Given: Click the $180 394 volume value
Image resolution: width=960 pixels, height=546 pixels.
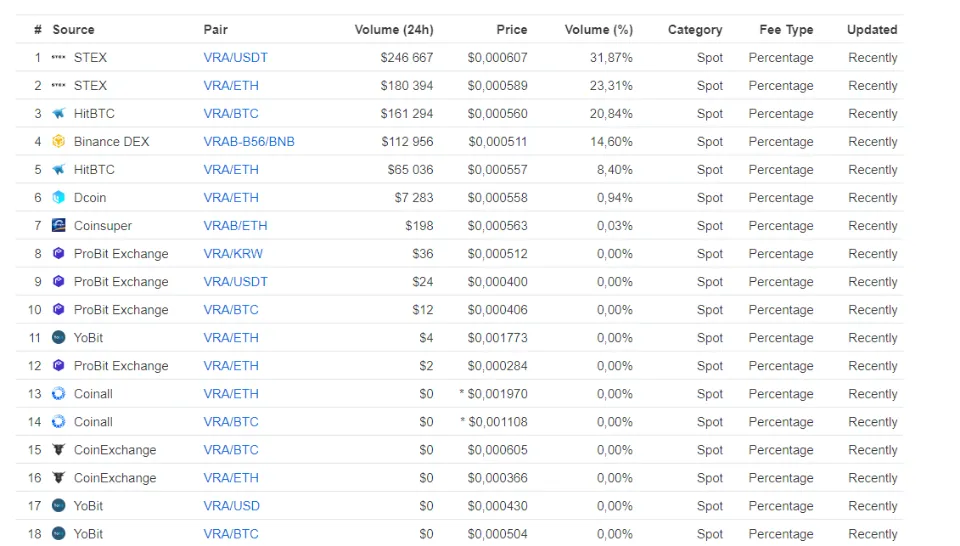Looking at the screenshot, I should click(x=407, y=86).
